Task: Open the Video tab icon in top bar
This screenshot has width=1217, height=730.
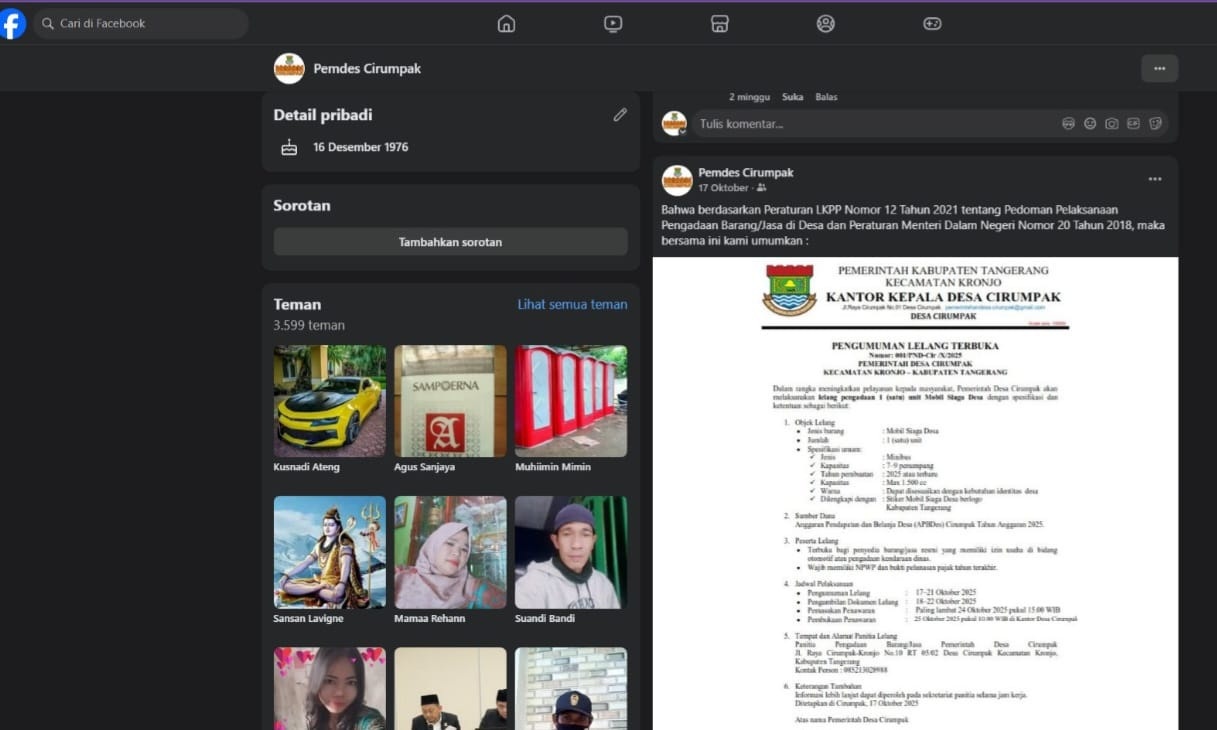Action: [613, 24]
